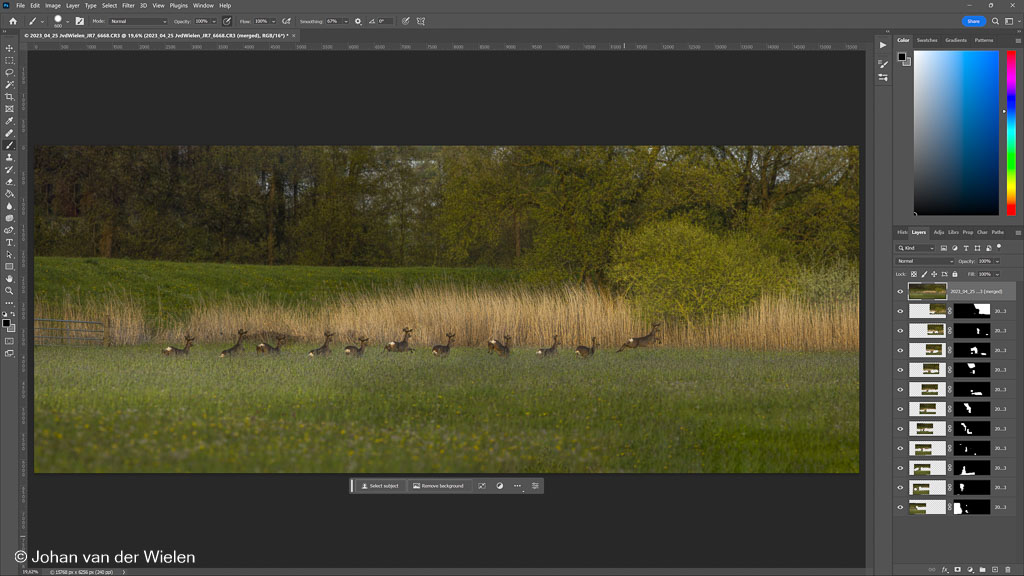Select the Zoom tool
The height and width of the screenshot is (576, 1024).
10,291
